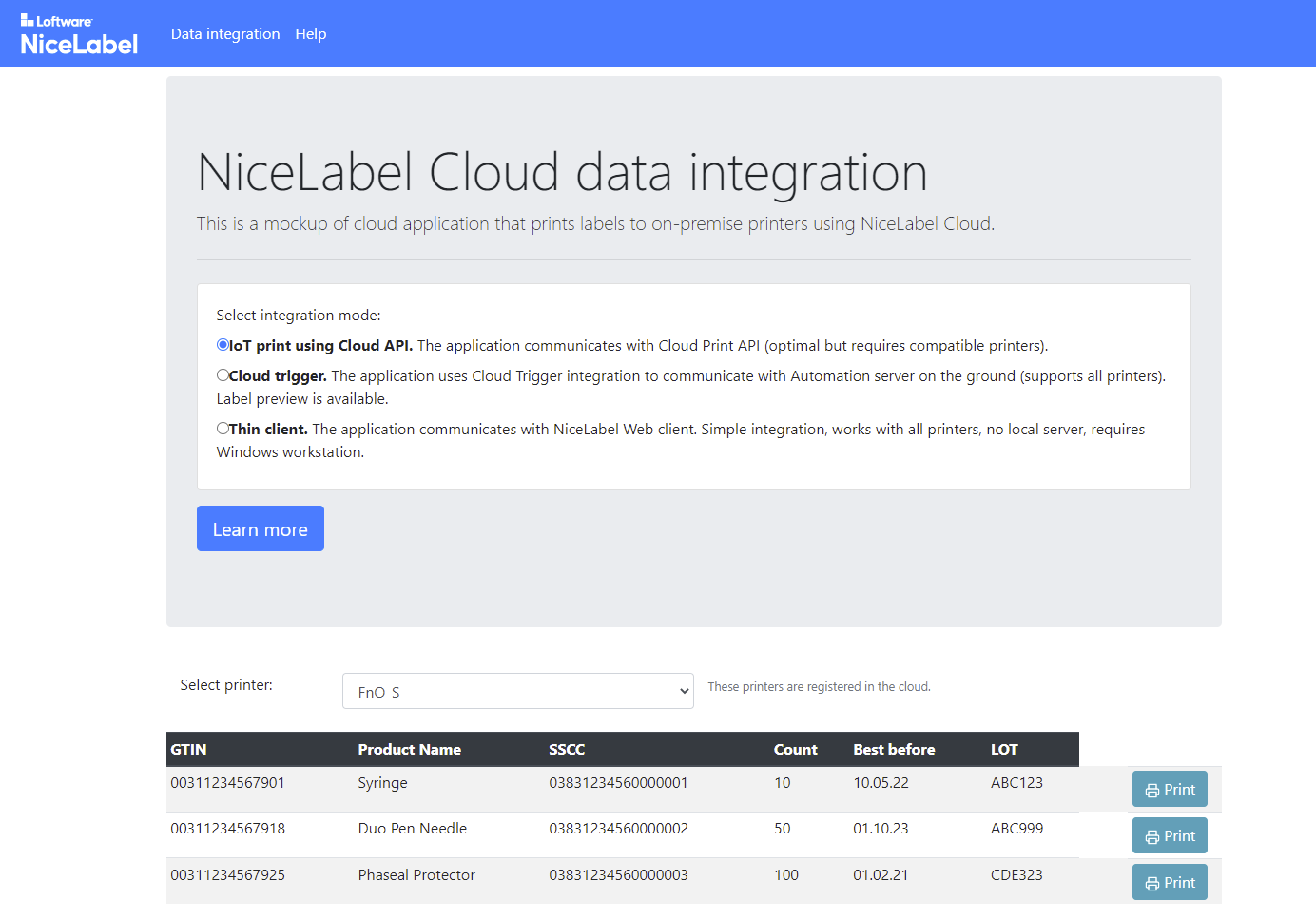This screenshot has height=919, width=1316.
Task: Click the SSCC column header
Action: 567,750
